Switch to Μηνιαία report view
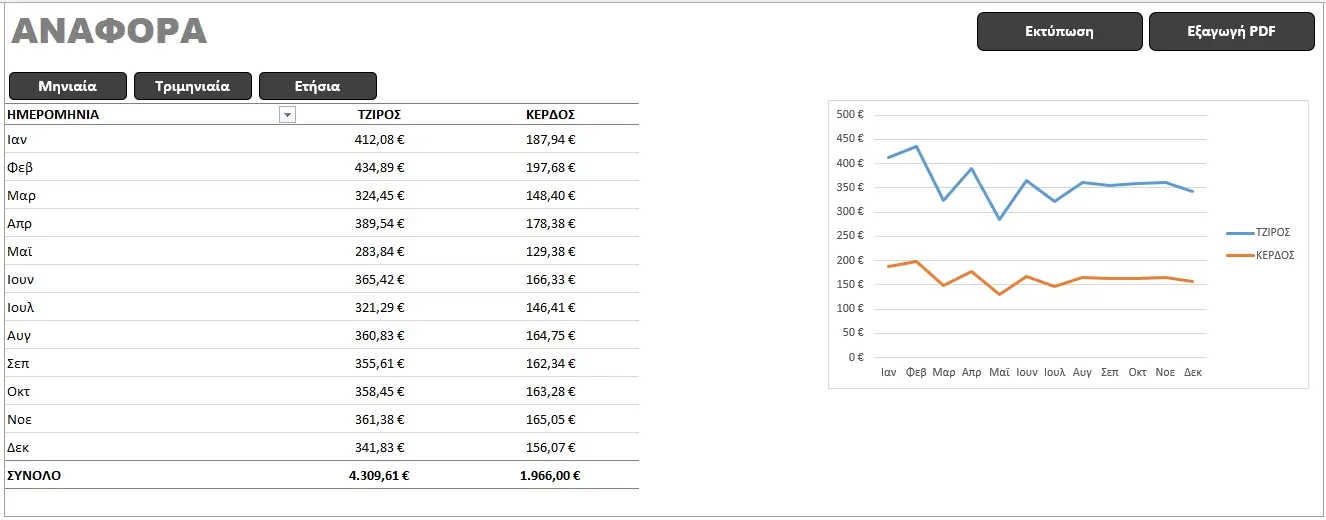Image resolution: width=1326 pixels, height=520 pixels. [x=67, y=86]
